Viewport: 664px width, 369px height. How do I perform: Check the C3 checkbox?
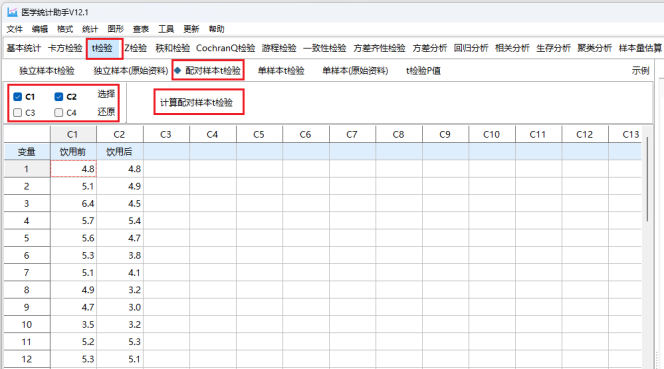17,113
